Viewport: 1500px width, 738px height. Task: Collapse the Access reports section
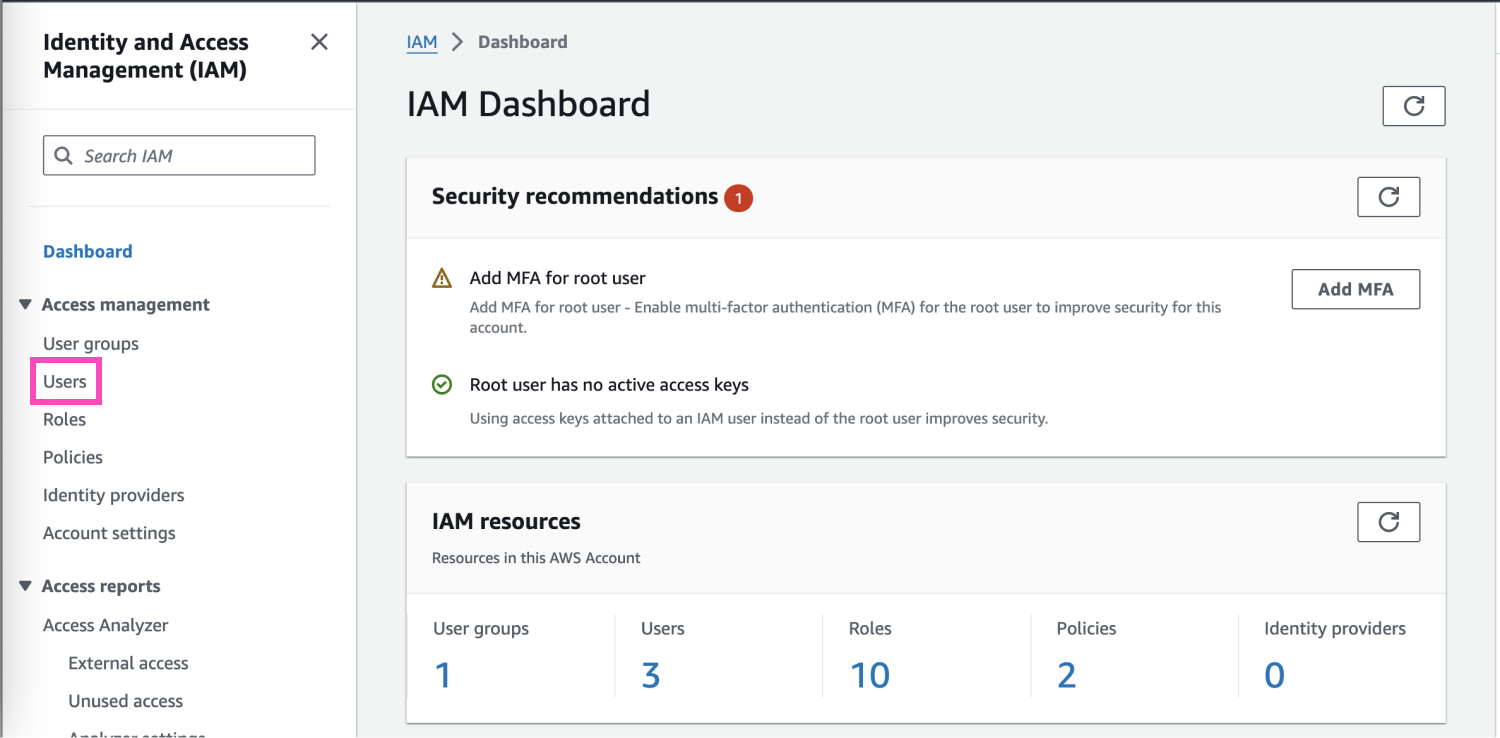(x=24, y=585)
